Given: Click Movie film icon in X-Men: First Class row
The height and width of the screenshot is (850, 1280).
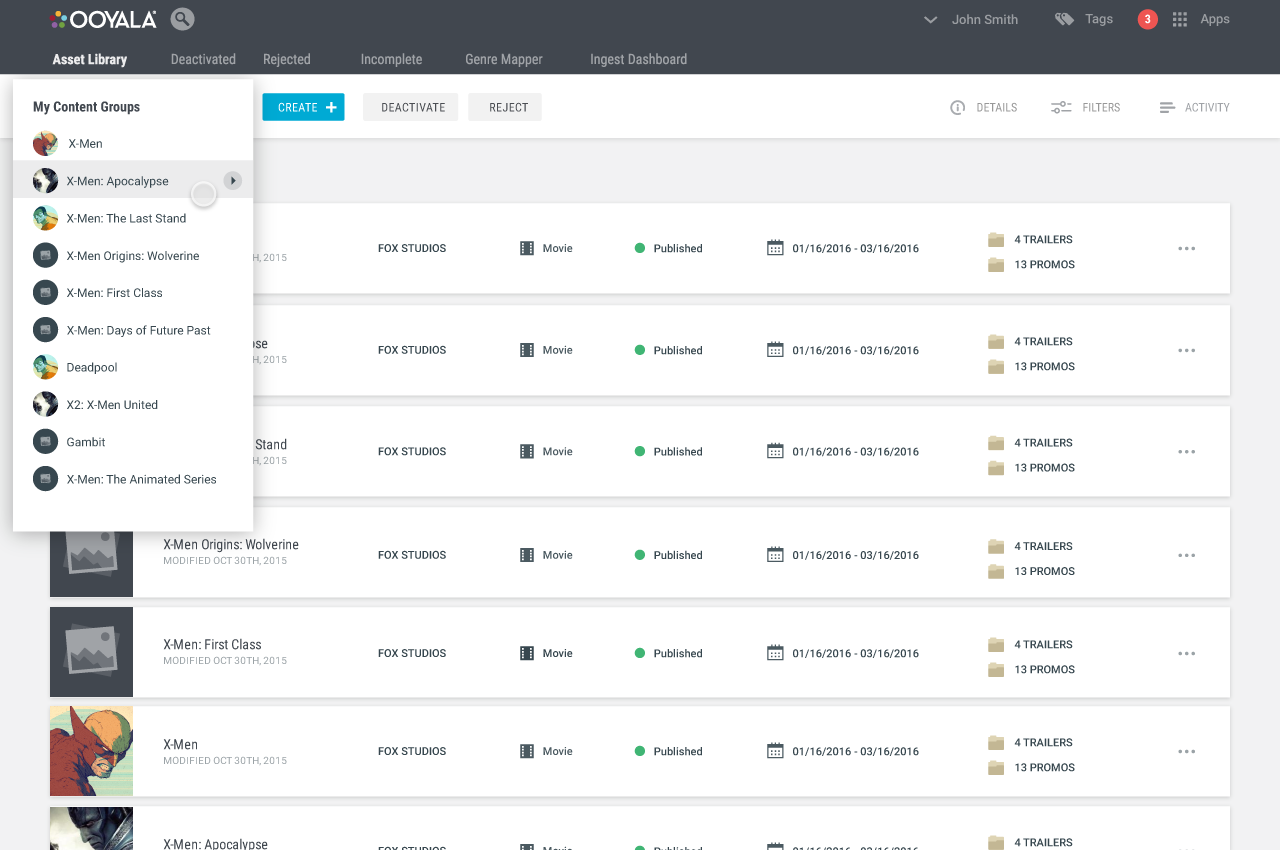Looking at the screenshot, I should pyautogui.click(x=527, y=653).
